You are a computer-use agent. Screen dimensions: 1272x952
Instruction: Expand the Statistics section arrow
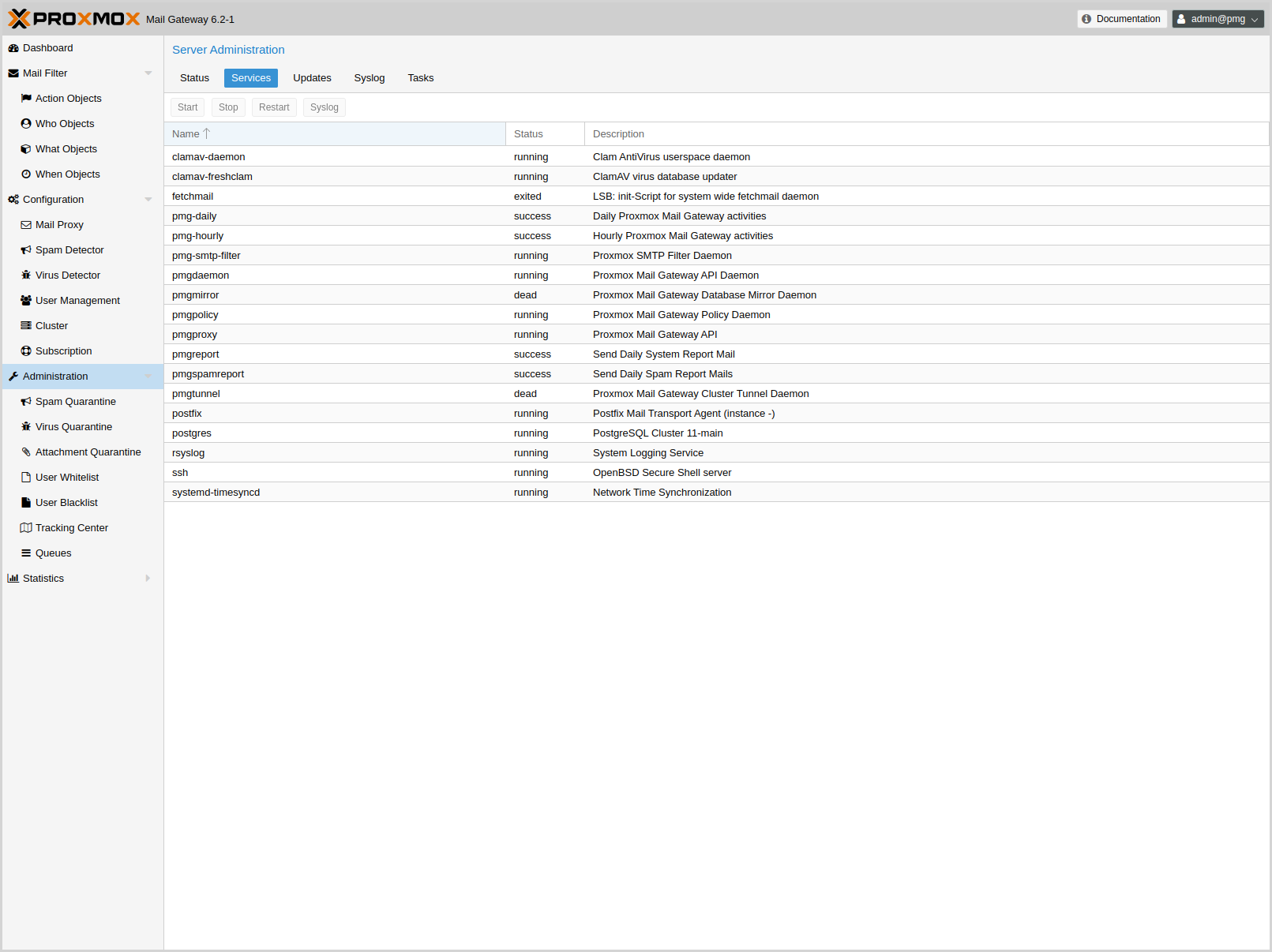[x=148, y=579]
